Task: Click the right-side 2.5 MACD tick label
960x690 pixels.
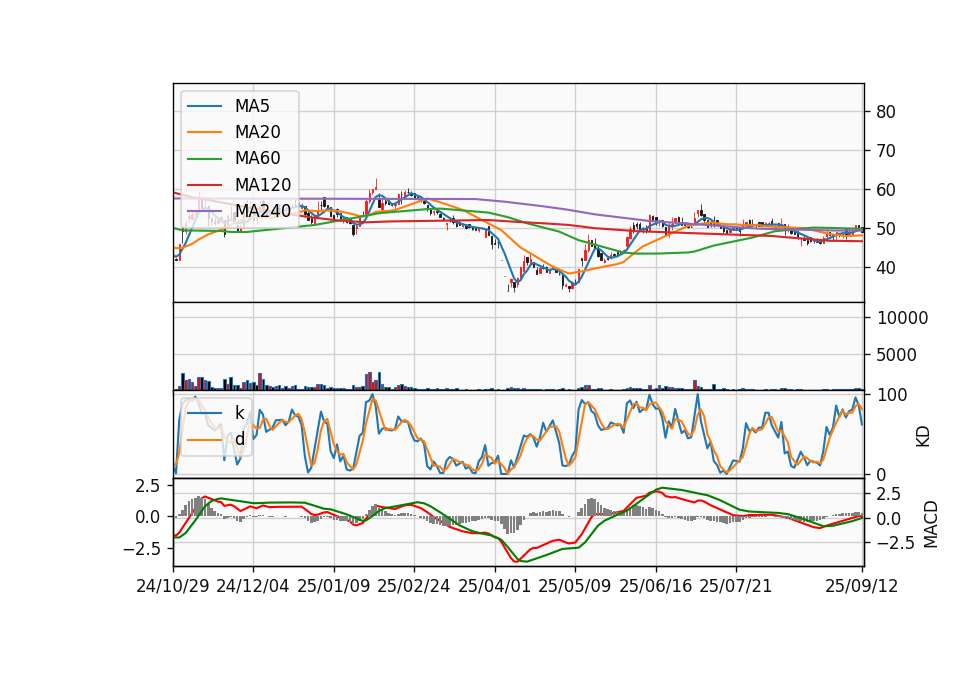Action: coord(888,494)
